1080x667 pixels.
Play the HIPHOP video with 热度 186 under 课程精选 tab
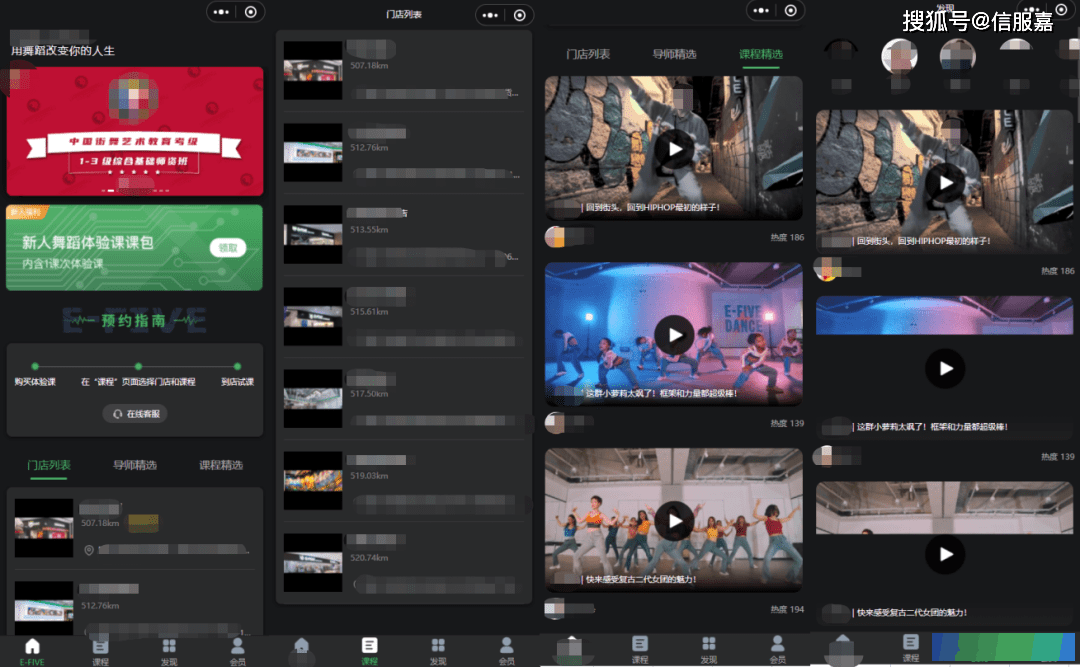pyautogui.click(x=674, y=149)
